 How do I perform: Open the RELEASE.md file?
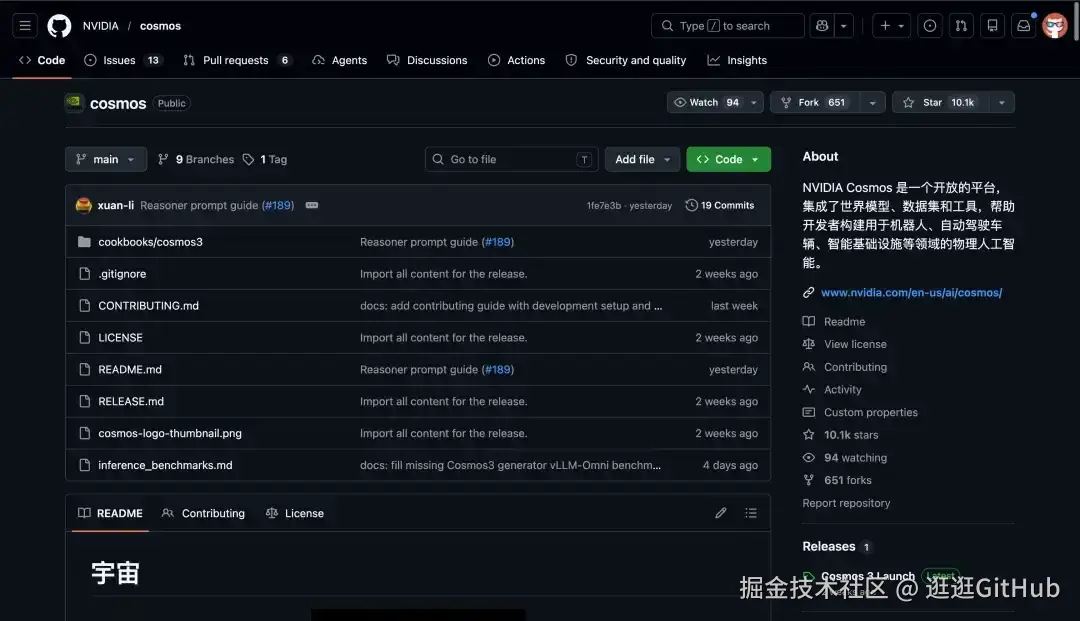[x=131, y=401]
